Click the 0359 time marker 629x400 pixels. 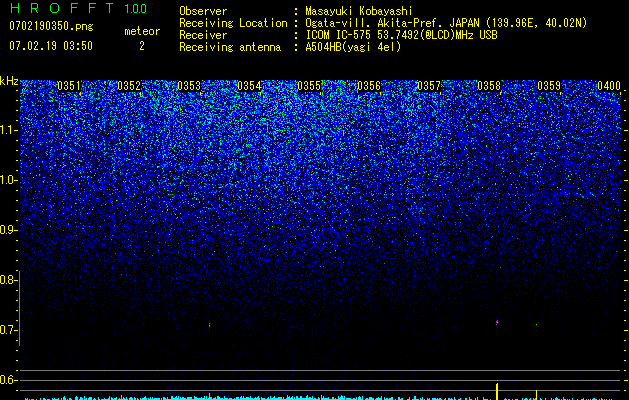coord(549,86)
